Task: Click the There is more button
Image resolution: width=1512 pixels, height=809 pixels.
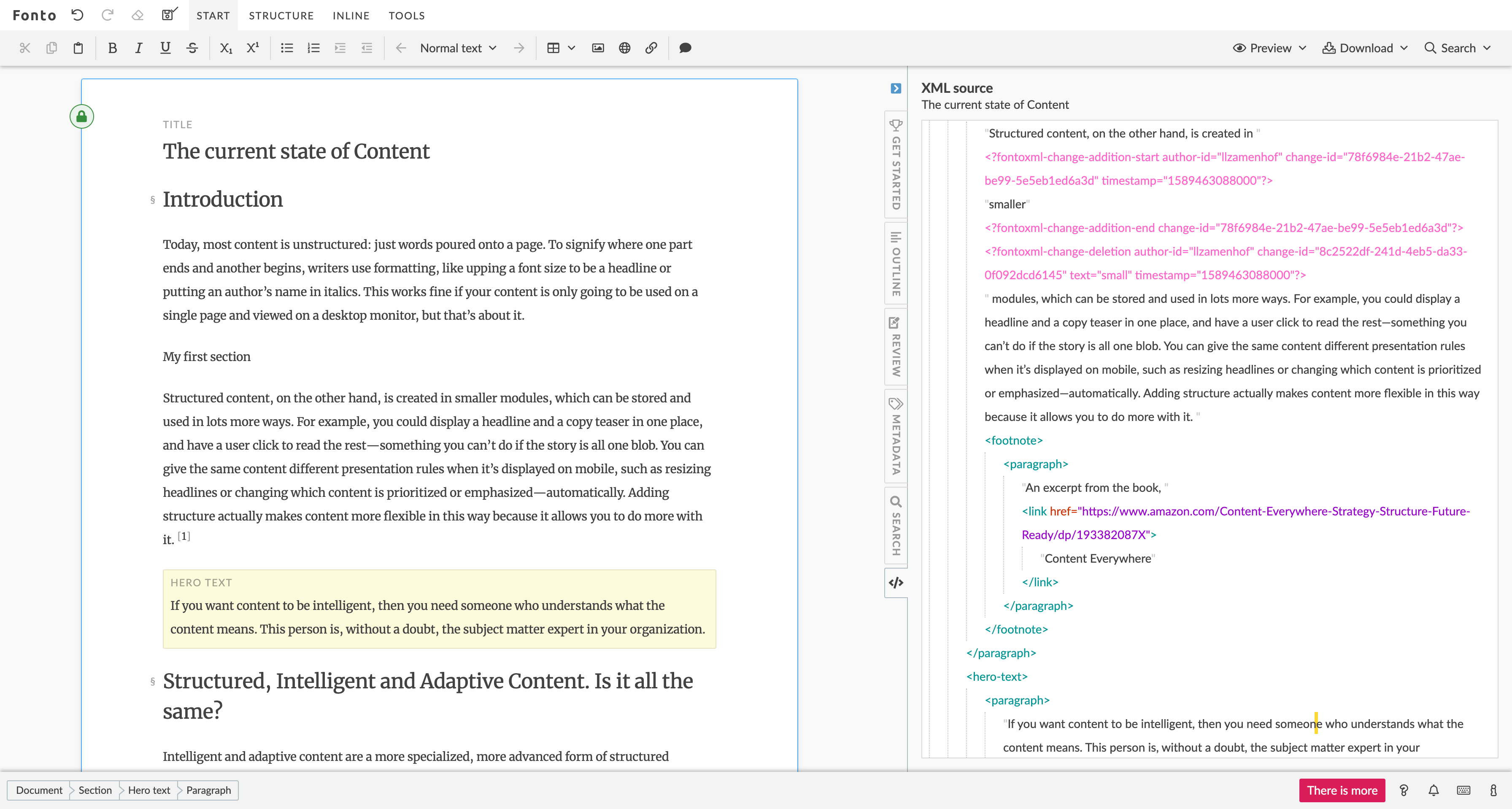Action: pos(1342,790)
